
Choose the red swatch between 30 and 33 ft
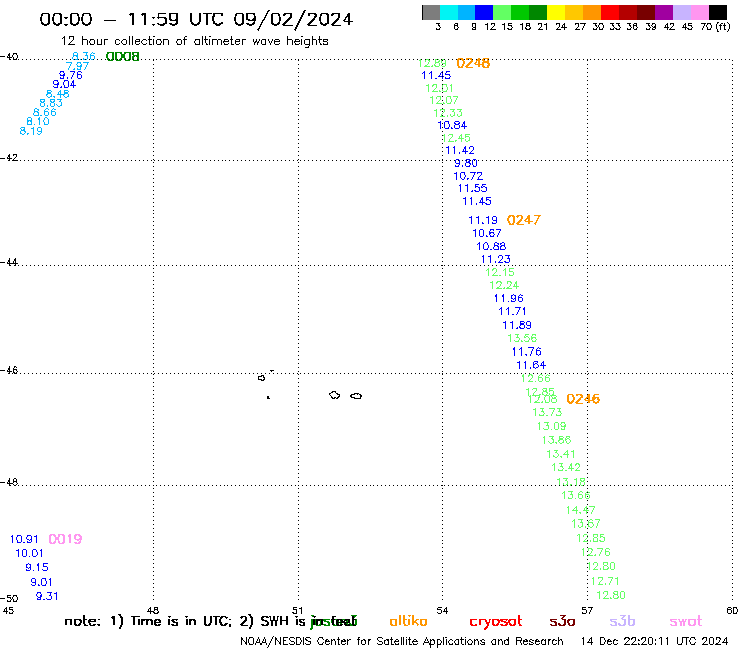coord(609,12)
